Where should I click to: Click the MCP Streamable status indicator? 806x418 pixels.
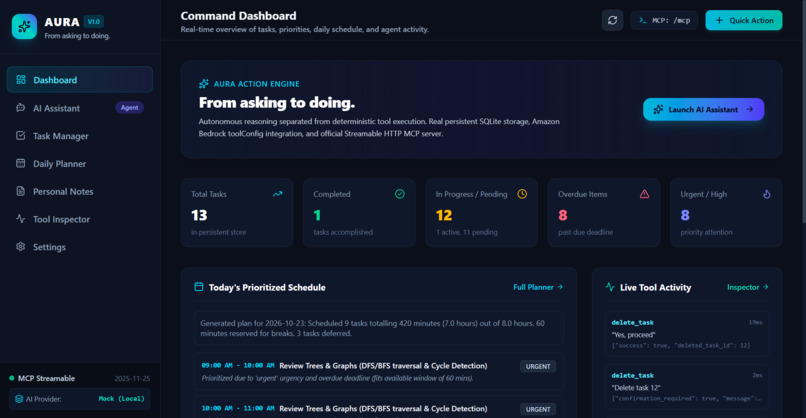point(42,378)
